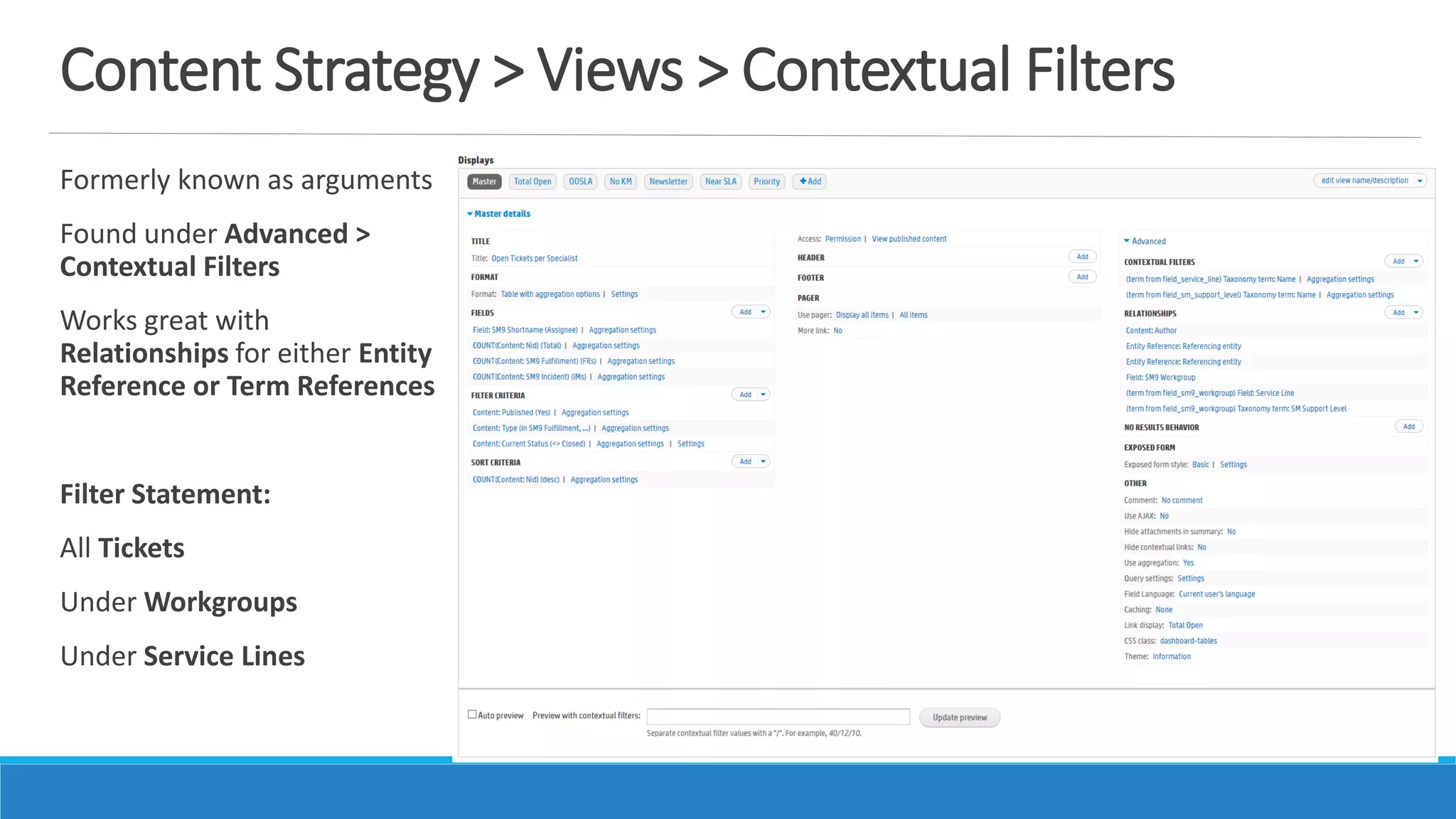The height and width of the screenshot is (819, 1456).
Task: Open dropdown arrow next to Contextual Filters Add
Action: 1416,261
